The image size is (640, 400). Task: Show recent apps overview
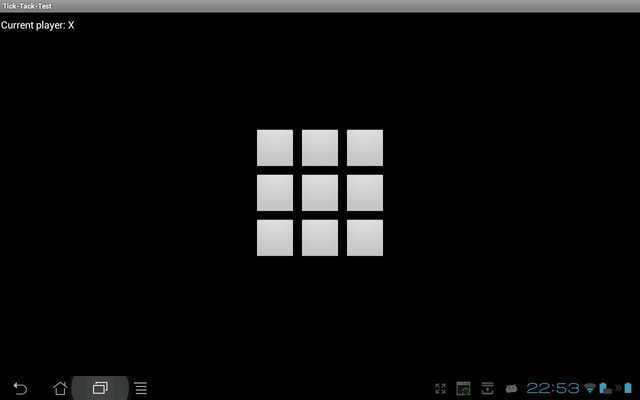coord(100,388)
